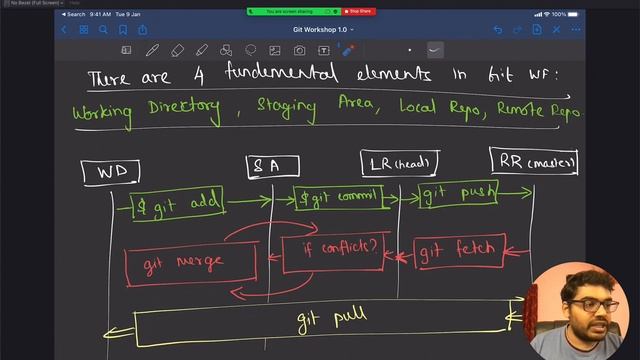
Task: Open the page thumbnails grid view
Action: pyautogui.click(x=84, y=29)
